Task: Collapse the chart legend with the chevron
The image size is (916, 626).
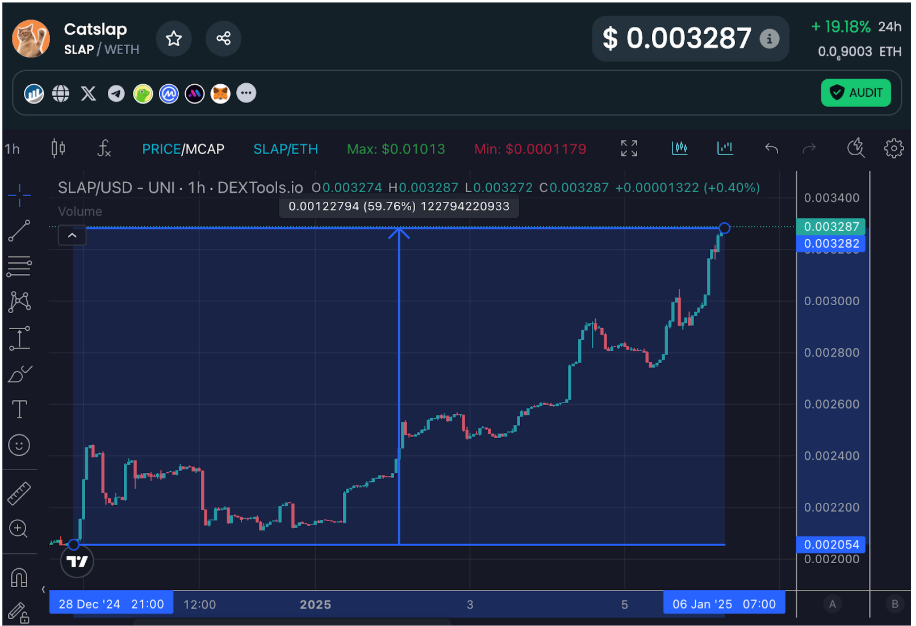Action: (x=72, y=235)
